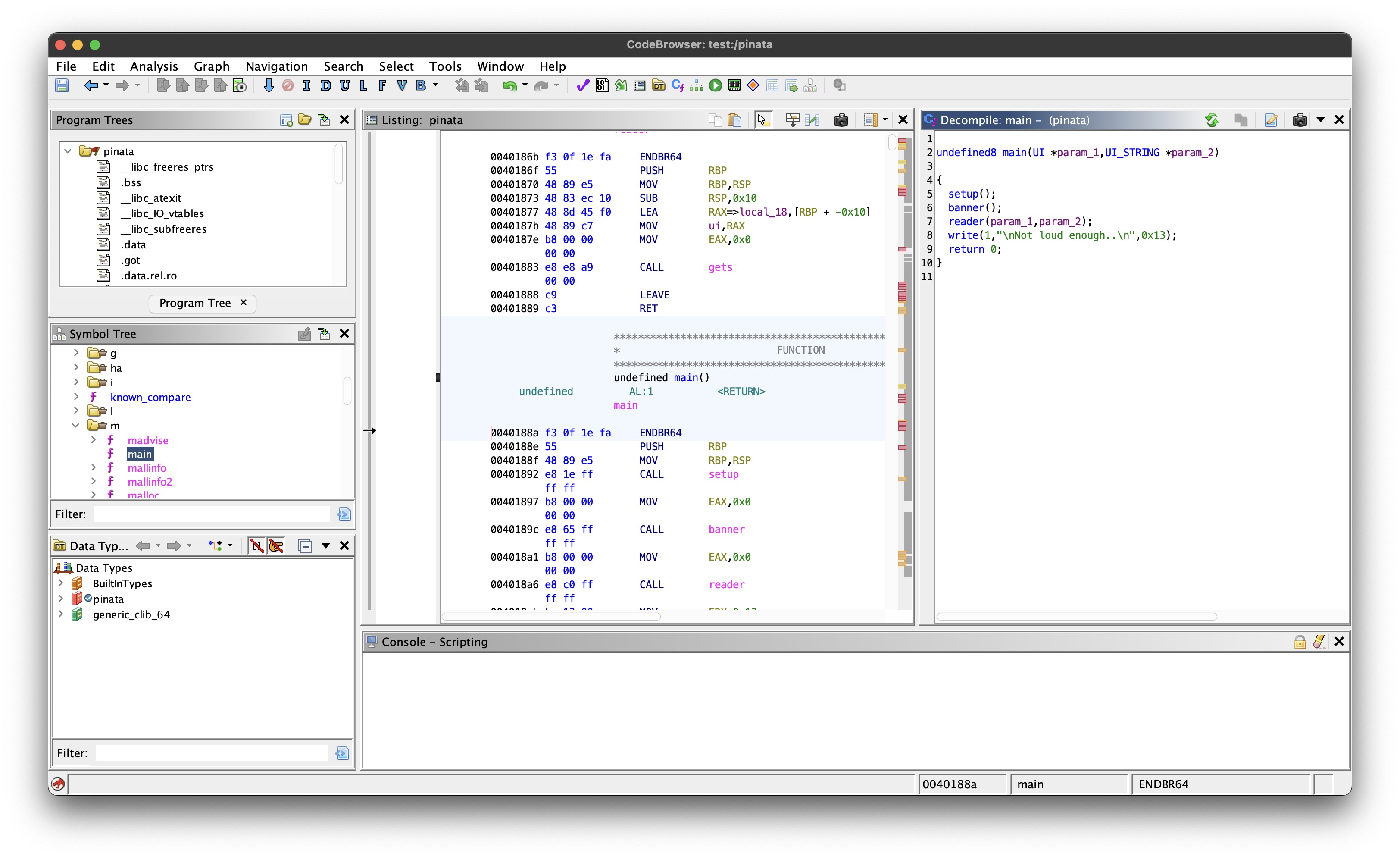Image resolution: width=1400 pixels, height=859 pixels.
Task: Toggle the Console scroll lock icon
Action: tap(1300, 641)
